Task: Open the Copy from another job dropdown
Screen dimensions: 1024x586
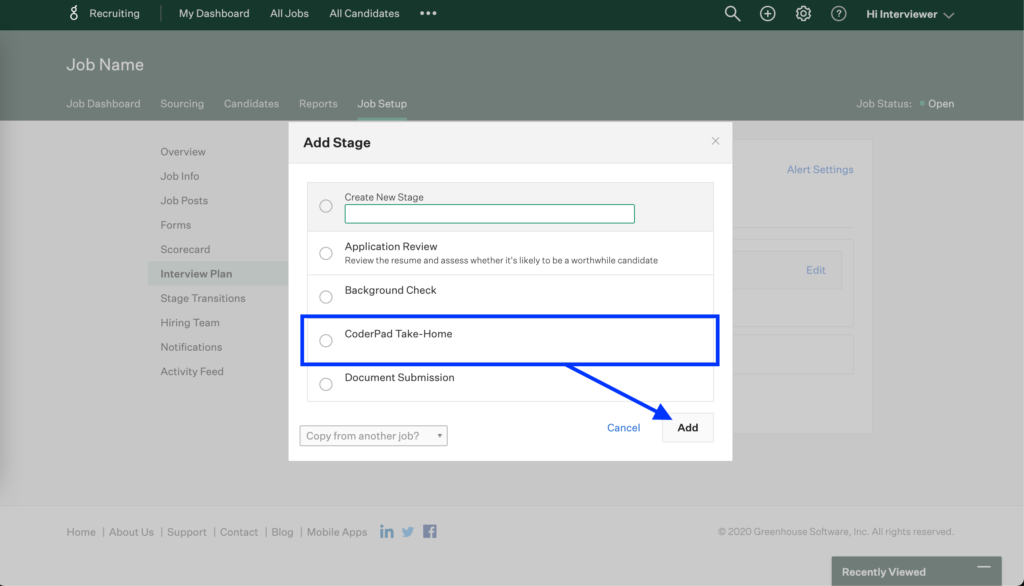Action: coord(373,435)
